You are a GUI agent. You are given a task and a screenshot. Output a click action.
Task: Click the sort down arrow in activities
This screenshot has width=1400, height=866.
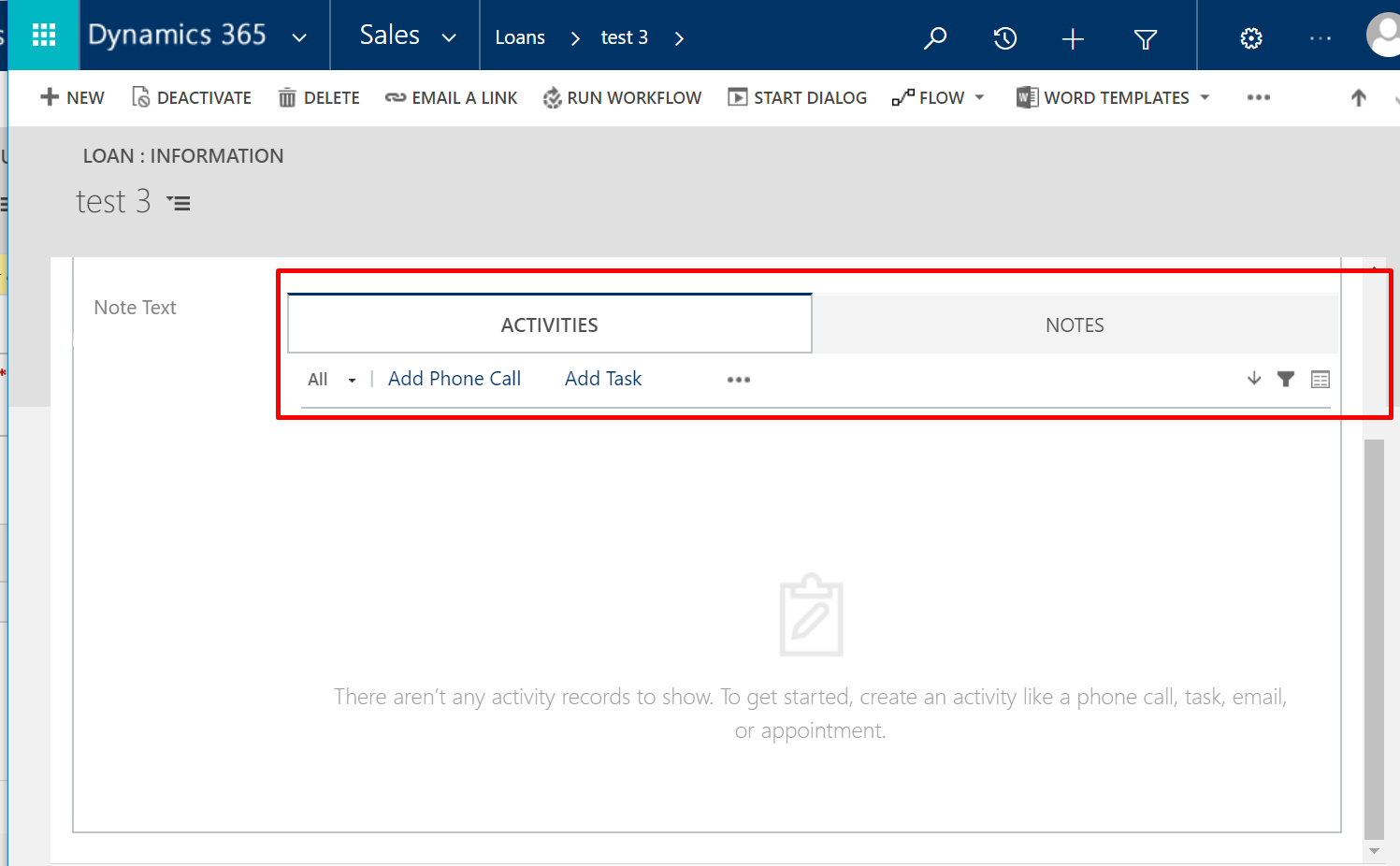click(1254, 379)
